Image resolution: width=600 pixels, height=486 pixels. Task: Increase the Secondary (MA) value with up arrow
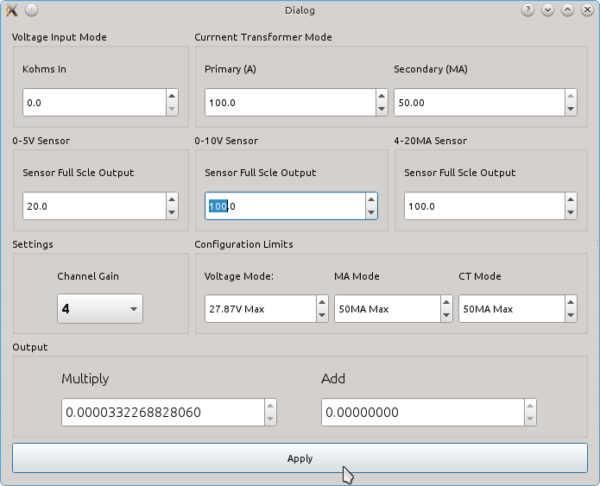pos(571,97)
